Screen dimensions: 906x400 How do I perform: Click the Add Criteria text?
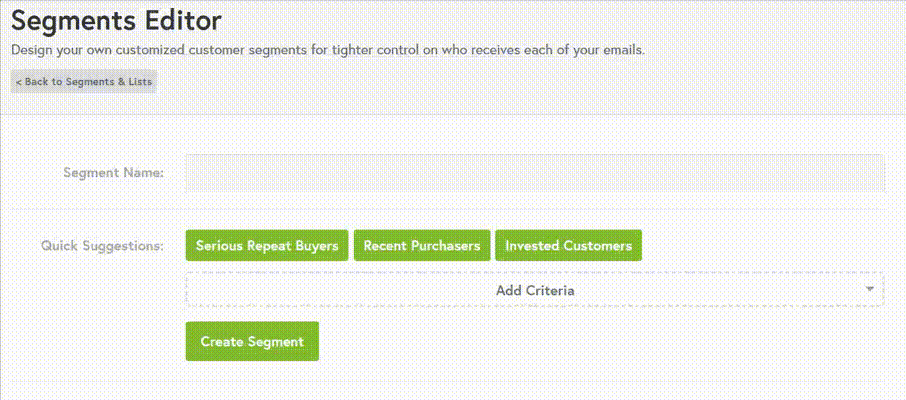[x=535, y=290]
